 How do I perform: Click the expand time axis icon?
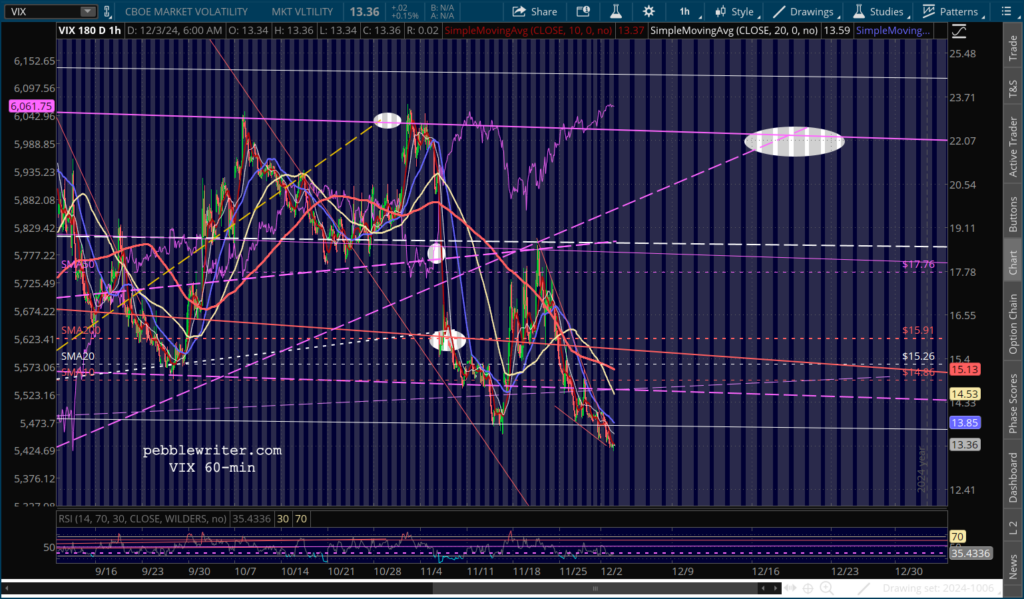click(x=792, y=589)
